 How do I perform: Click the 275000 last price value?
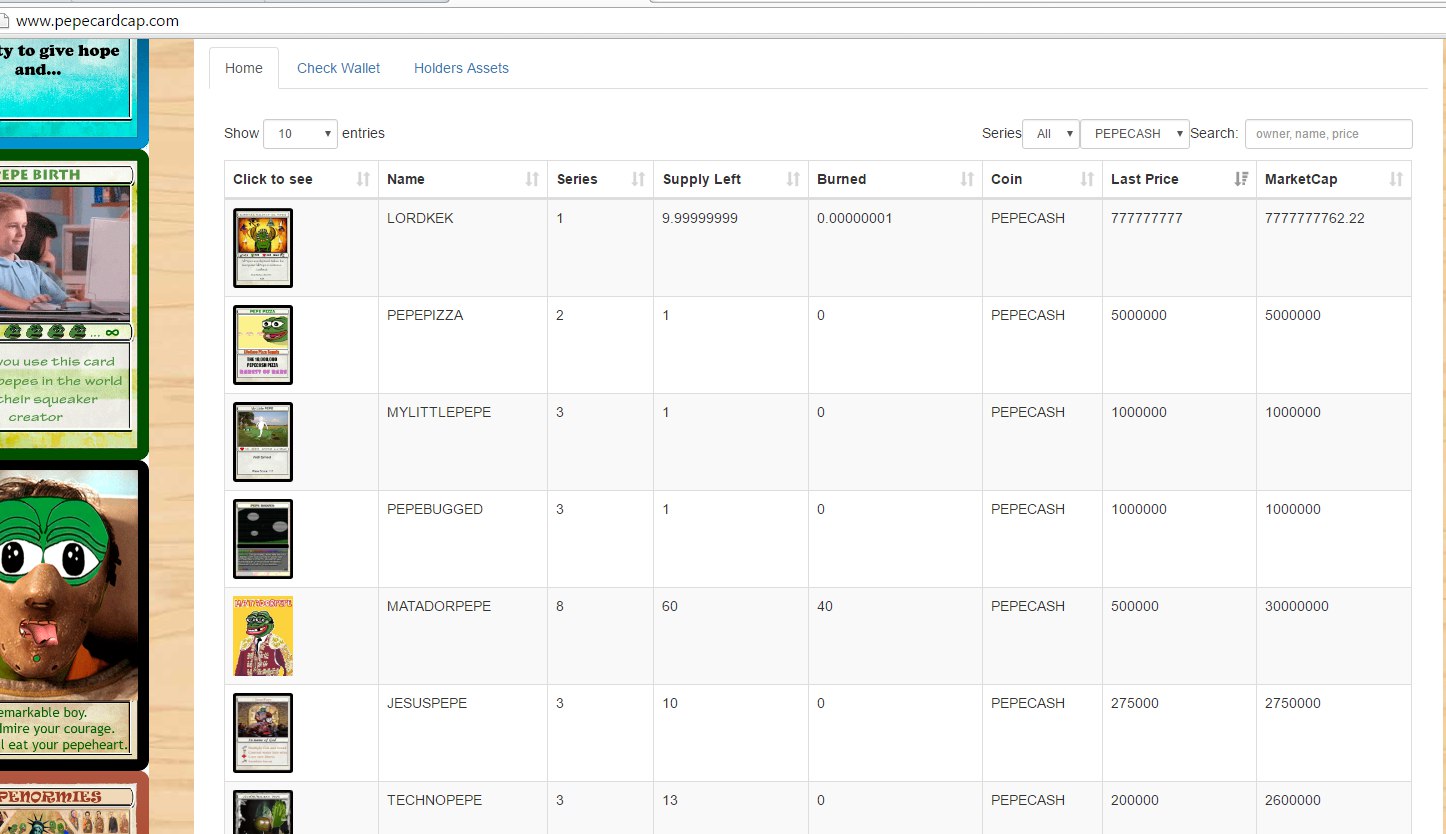point(1135,703)
